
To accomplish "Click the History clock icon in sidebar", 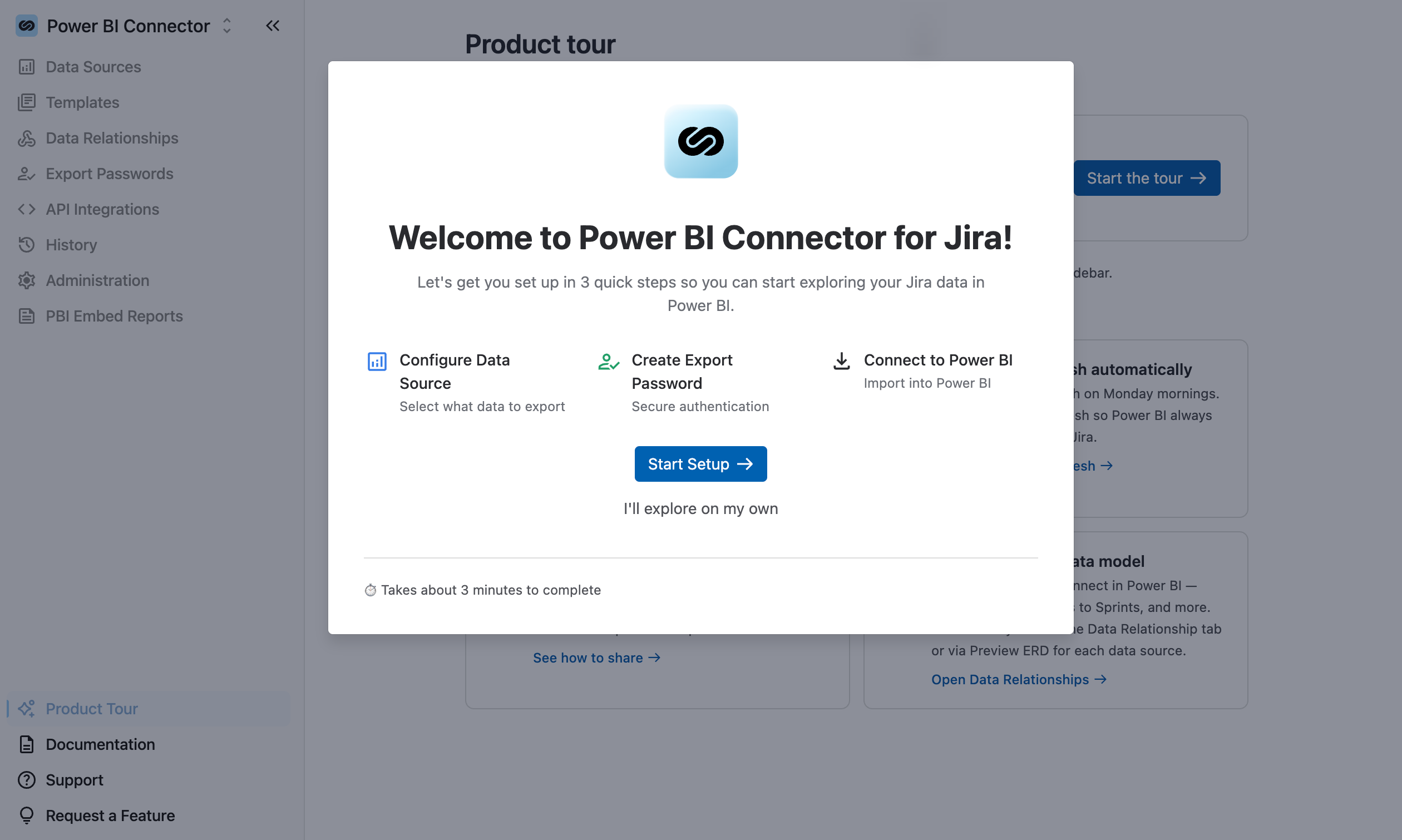I will 27,245.
